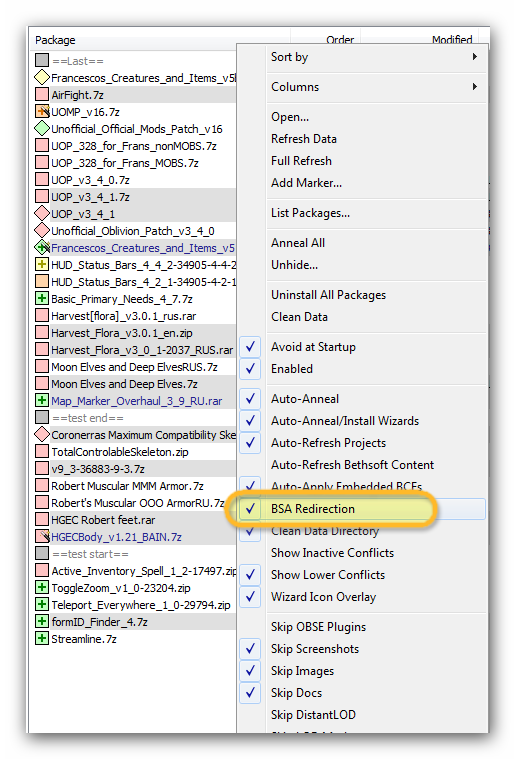Click the yellow diamond icon beside Francescos_Creatures_and_Items_v5b

coord(42,77)
